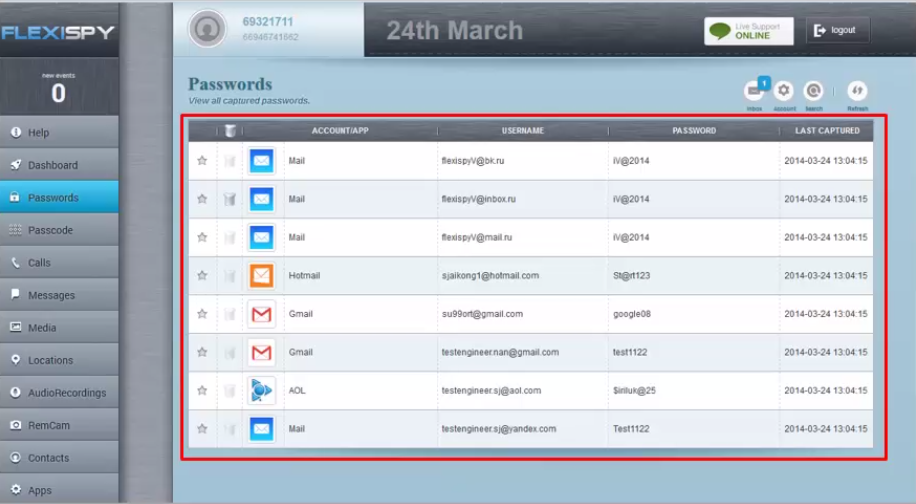Star the flexispyV@inbox.ru row

(x=202, y=199)
